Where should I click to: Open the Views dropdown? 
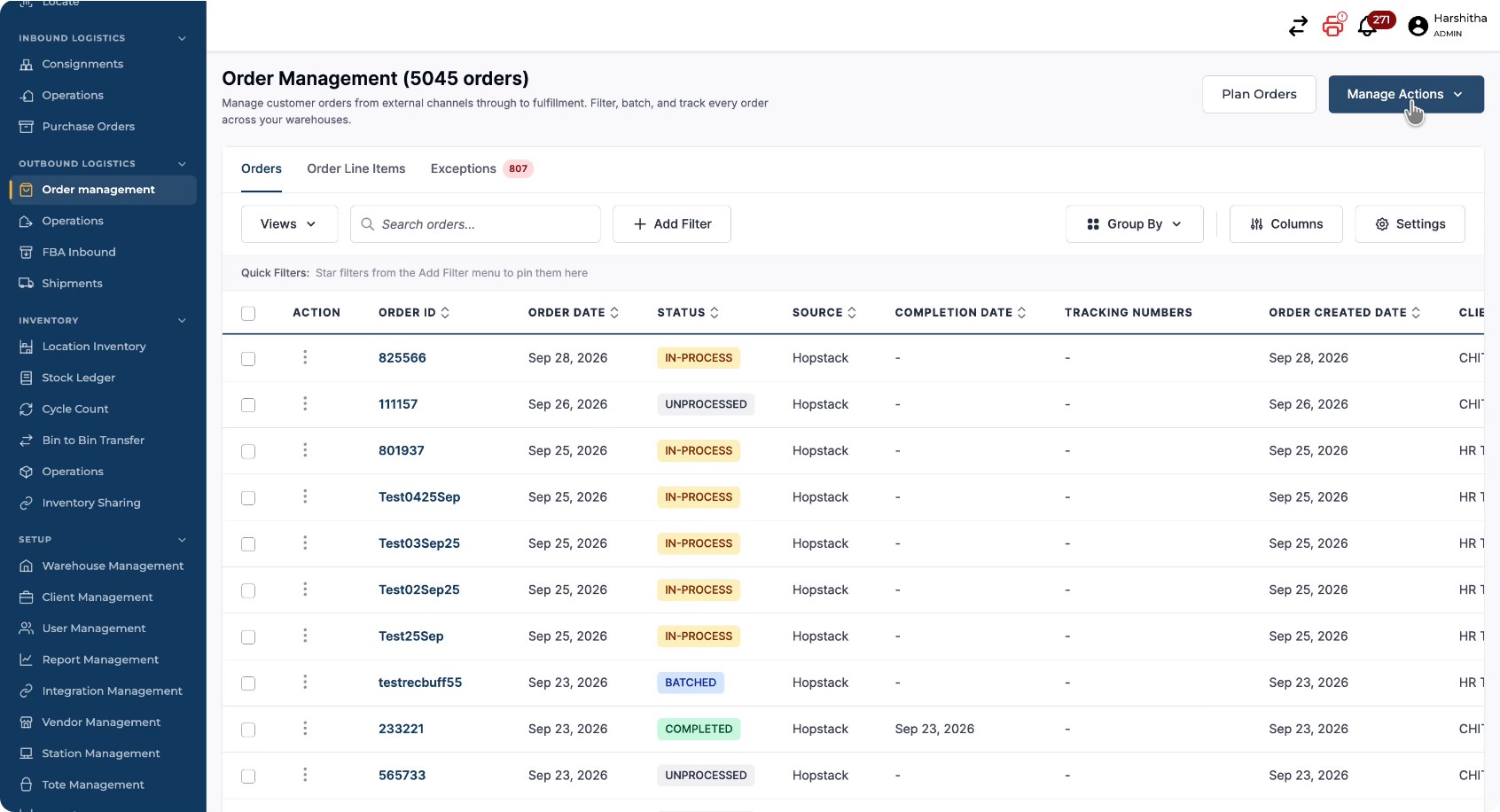[289, 224]
